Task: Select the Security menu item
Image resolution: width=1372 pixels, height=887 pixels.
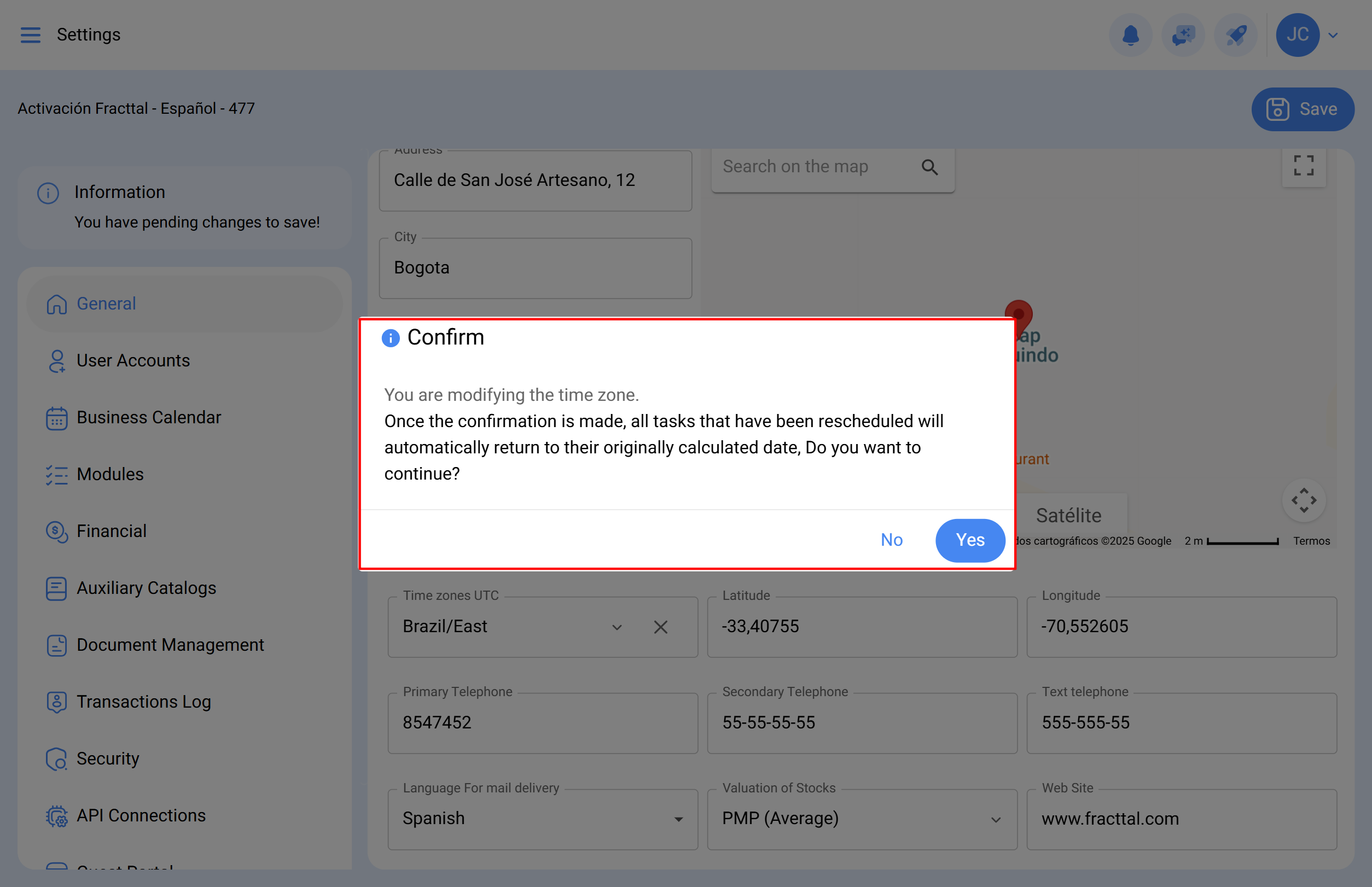Action: point(108,758)
